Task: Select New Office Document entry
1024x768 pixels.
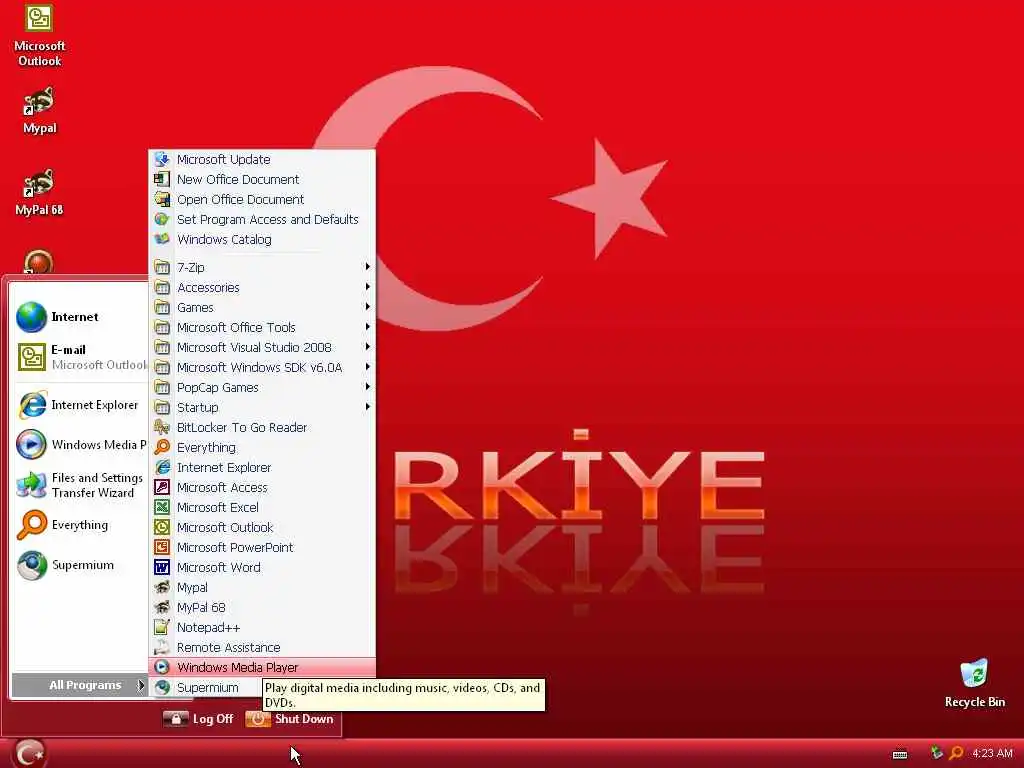Action: [x=262, y=180]
